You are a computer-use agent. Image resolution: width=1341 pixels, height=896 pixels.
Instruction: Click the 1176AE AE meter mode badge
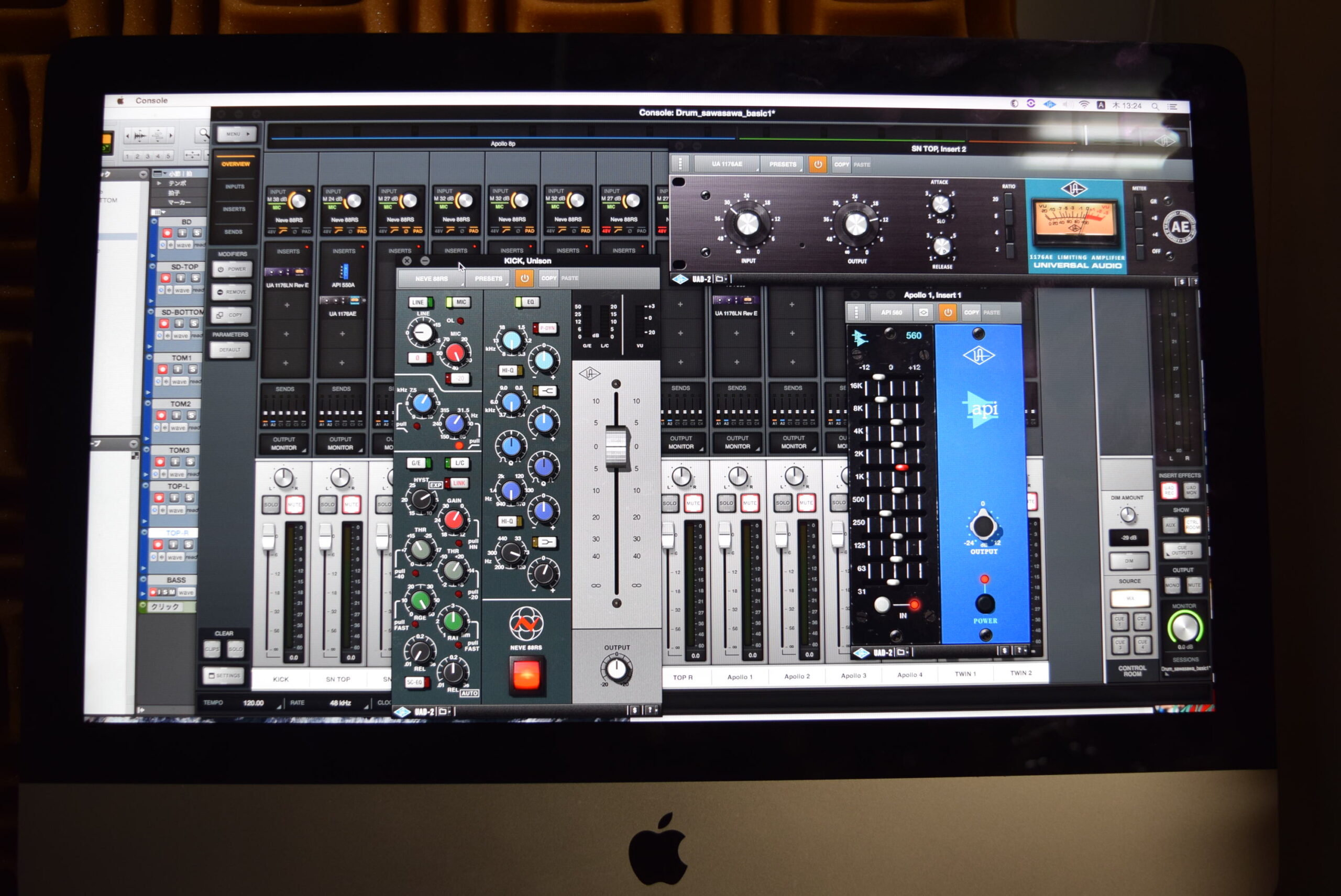[1179, 227]
